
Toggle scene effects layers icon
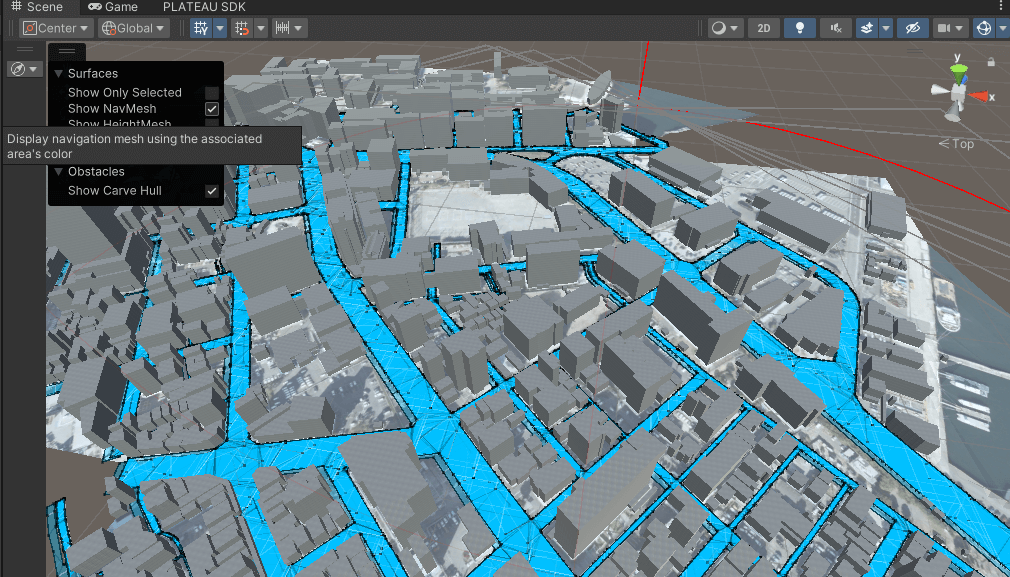[x=866, y=28]
